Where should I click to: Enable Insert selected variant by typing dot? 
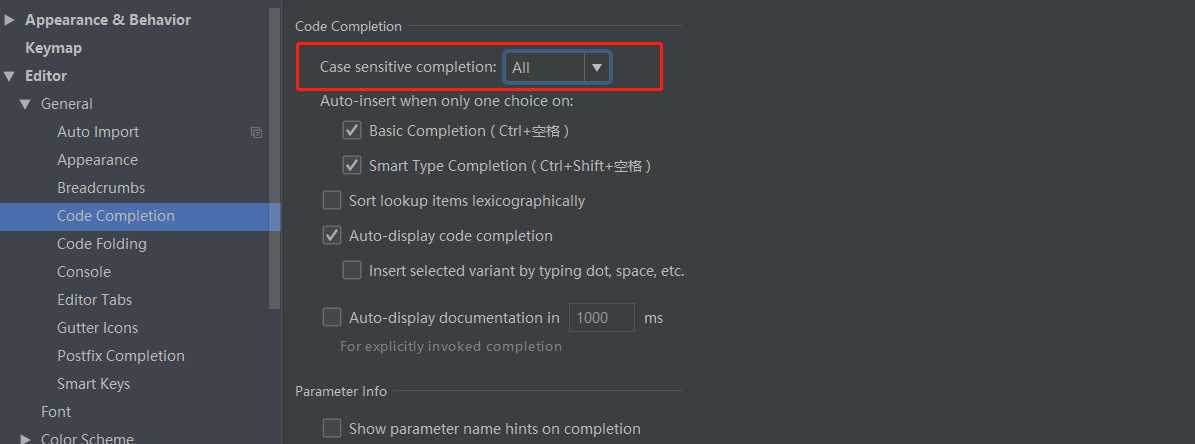[351, 270]
